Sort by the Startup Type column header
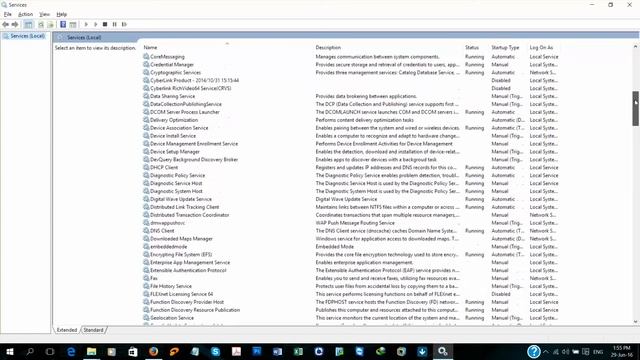The image size is (640, 360). [x=505, y=47]
